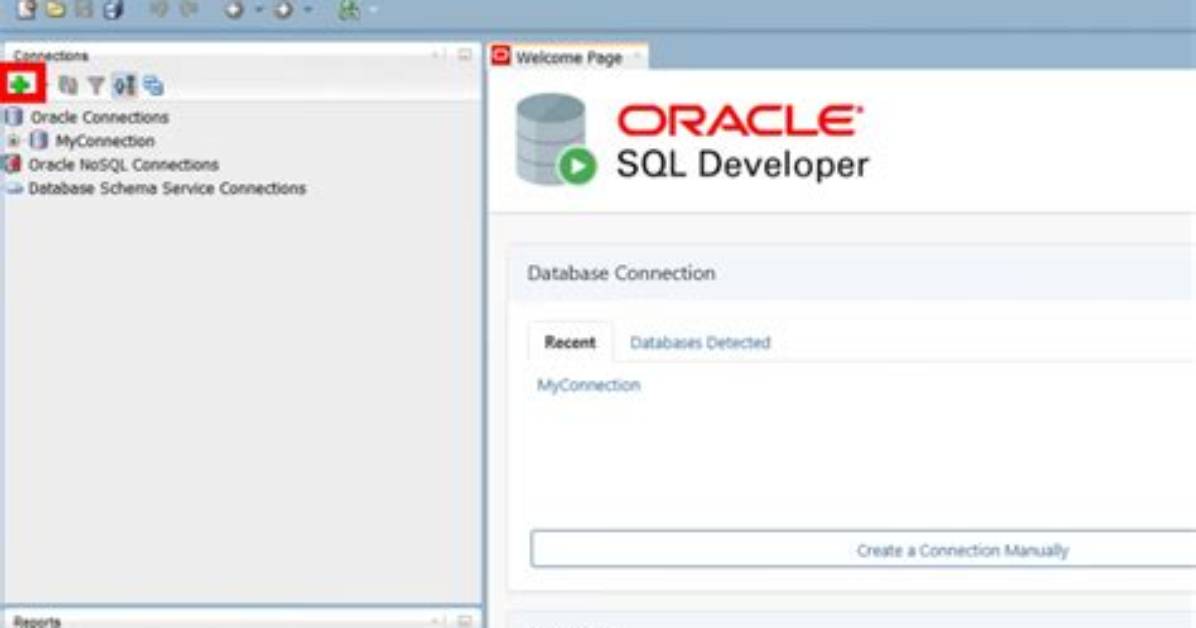This screenshot has height=628, width=1196.
Task: Switch to the Welcome Page tab
Action: pyautogui.click(x=569, y=57)
